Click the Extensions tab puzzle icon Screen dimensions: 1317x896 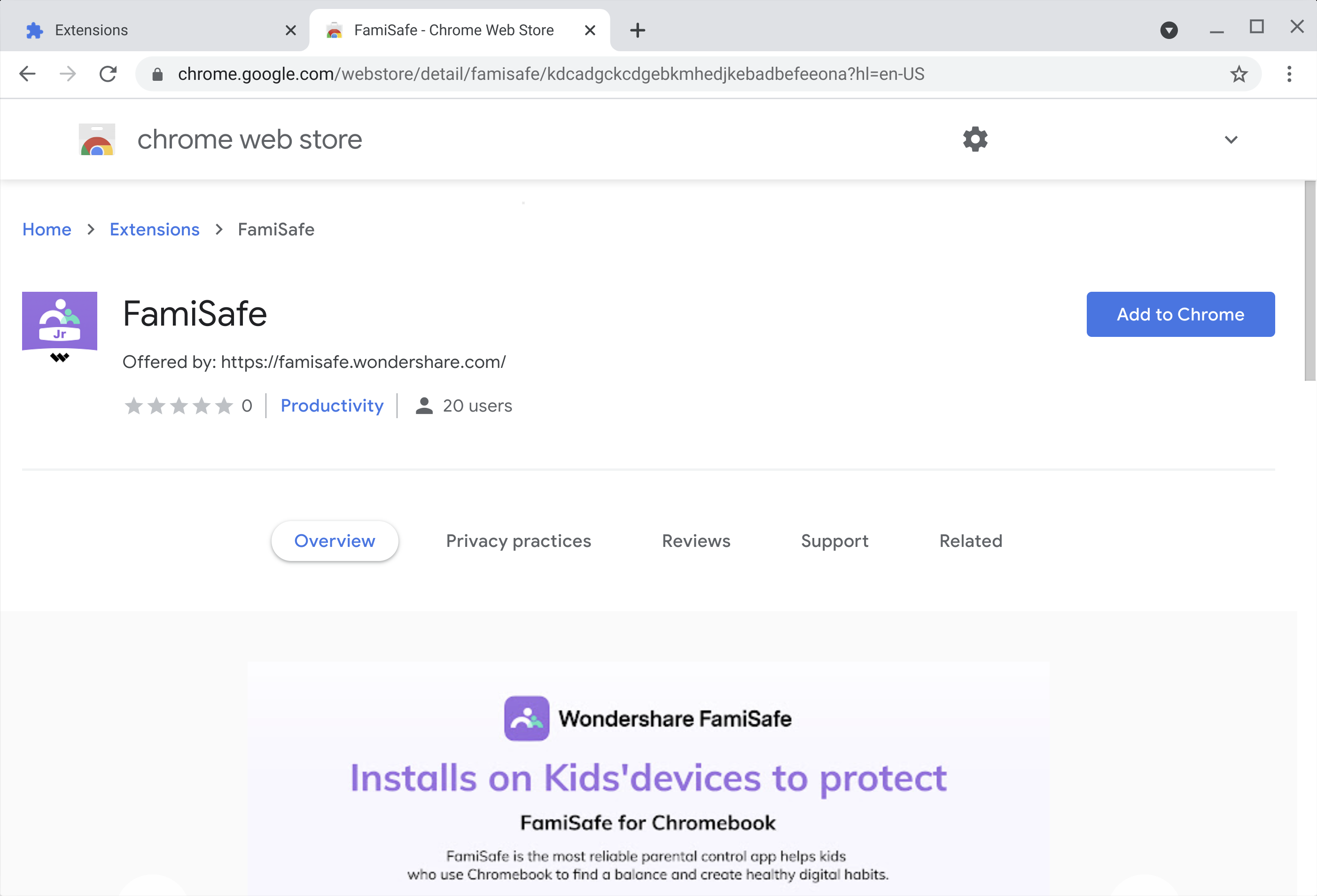tap(35, 30)
